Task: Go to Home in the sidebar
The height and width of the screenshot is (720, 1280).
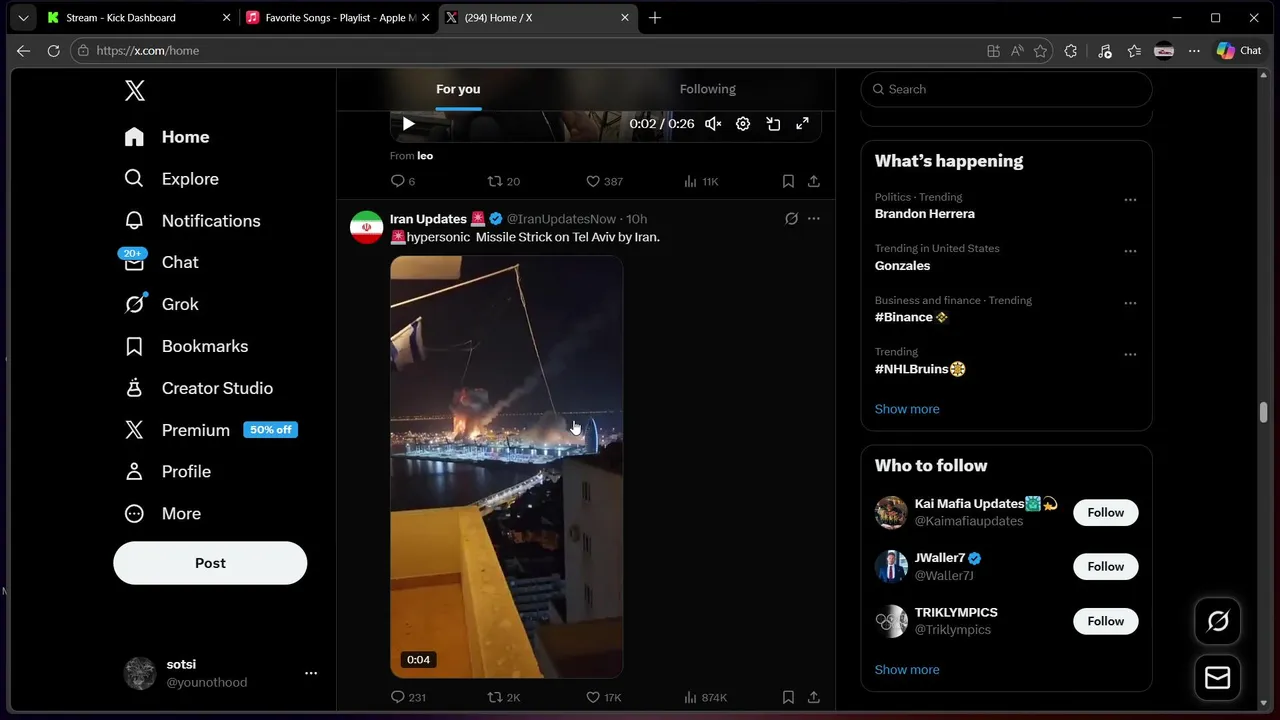Action: tap(167, 137)
